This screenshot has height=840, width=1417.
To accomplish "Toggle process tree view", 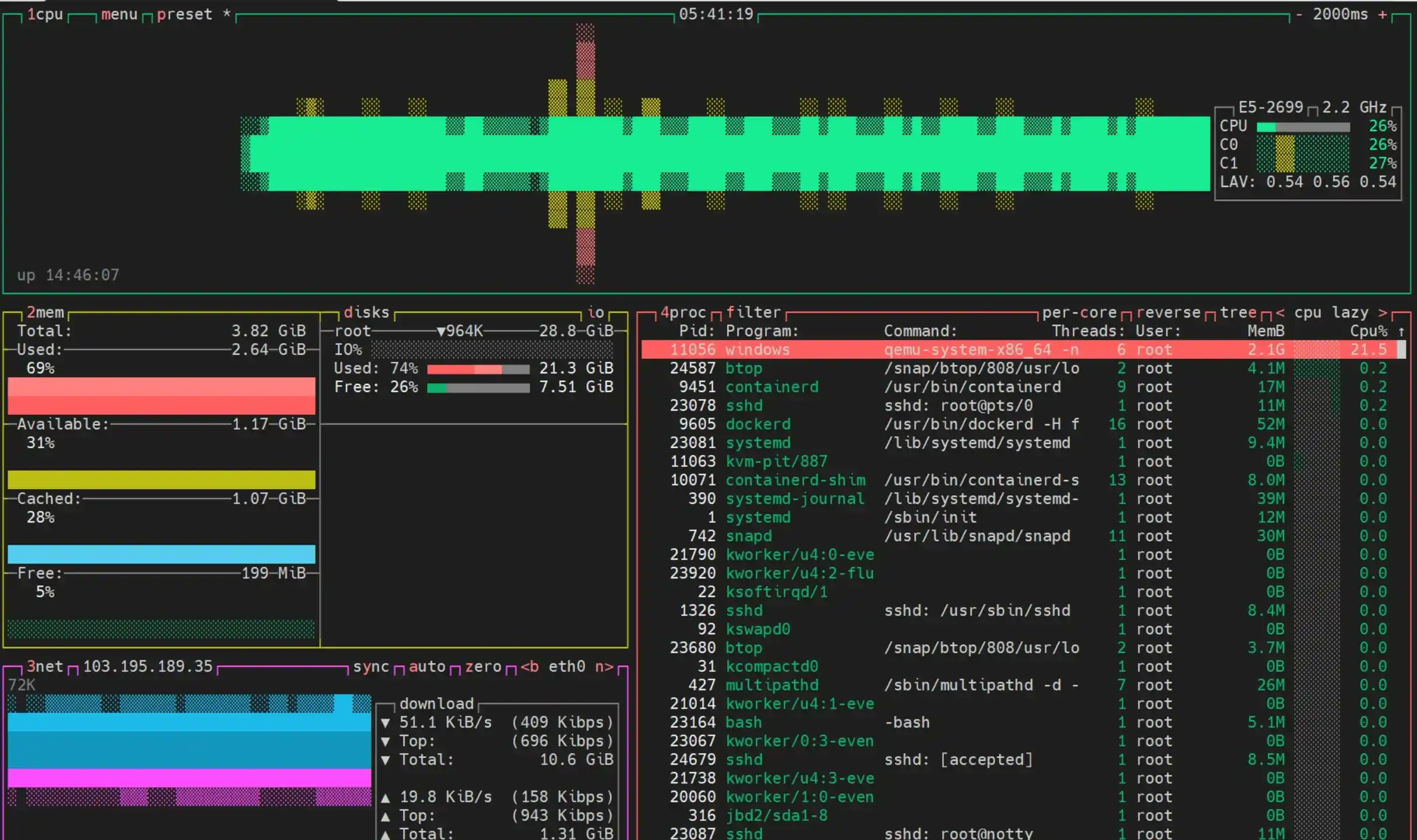I will click(1238, 312).
